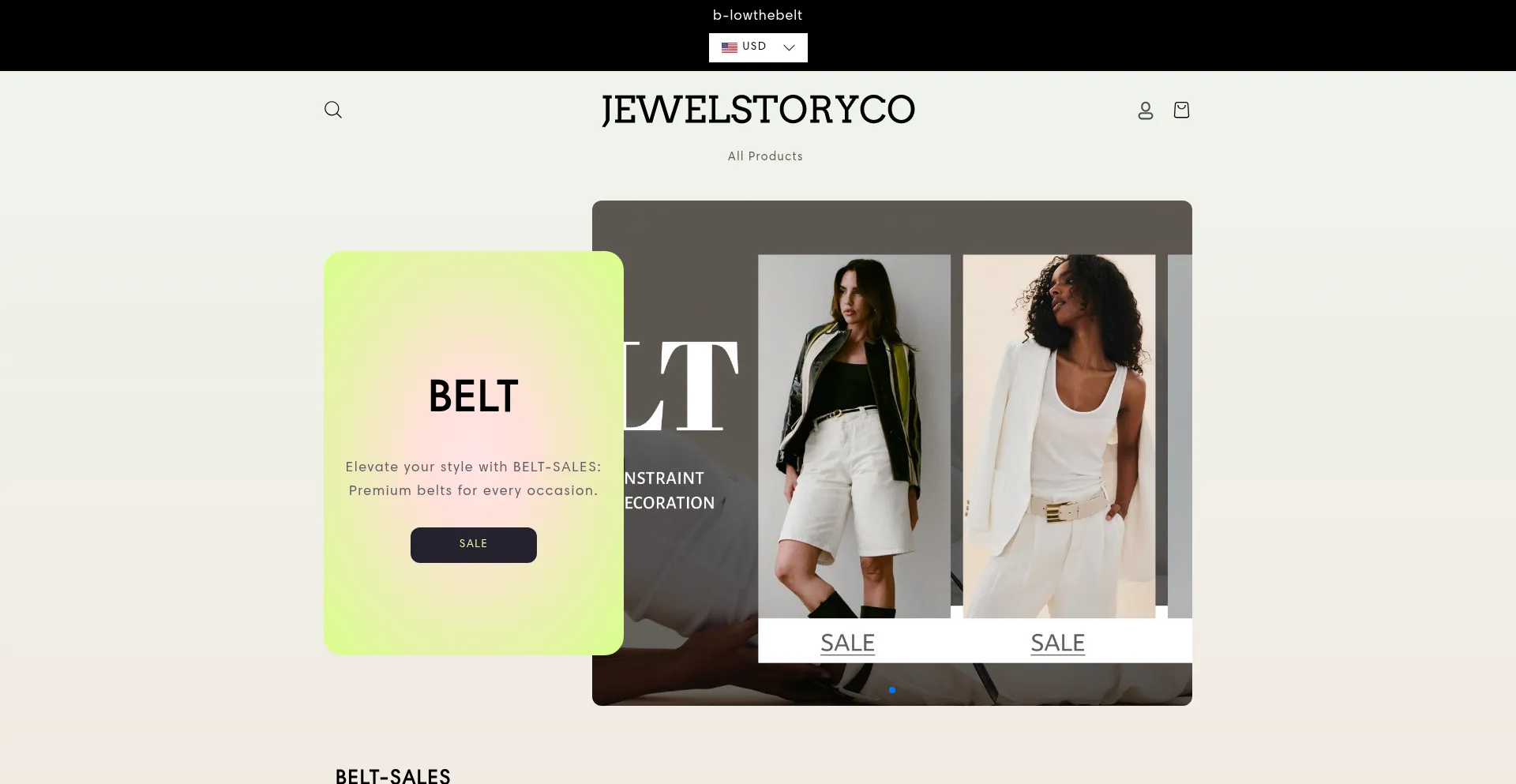Click the JEWELSTORYCO logo

(758, 110)
